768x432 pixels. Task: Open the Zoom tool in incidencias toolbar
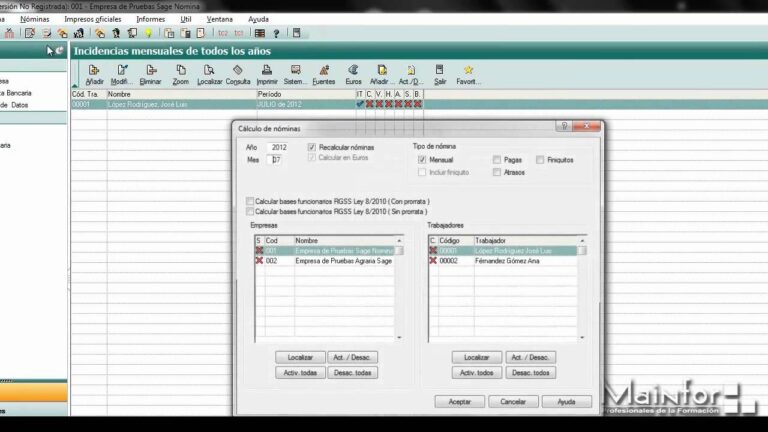tap(181, 74)
